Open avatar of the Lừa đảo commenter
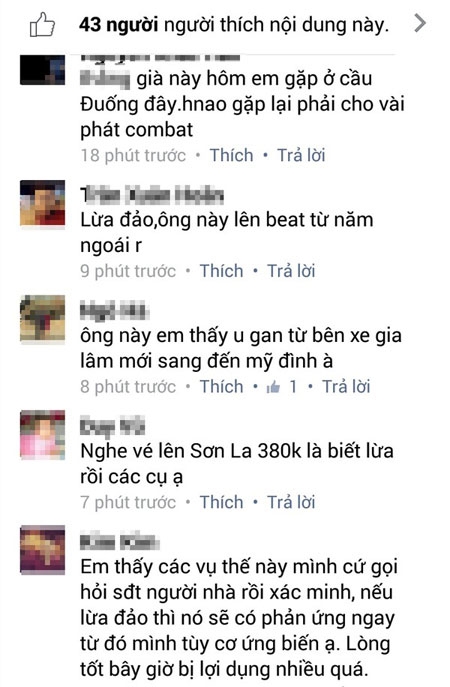 coord(43,203)
